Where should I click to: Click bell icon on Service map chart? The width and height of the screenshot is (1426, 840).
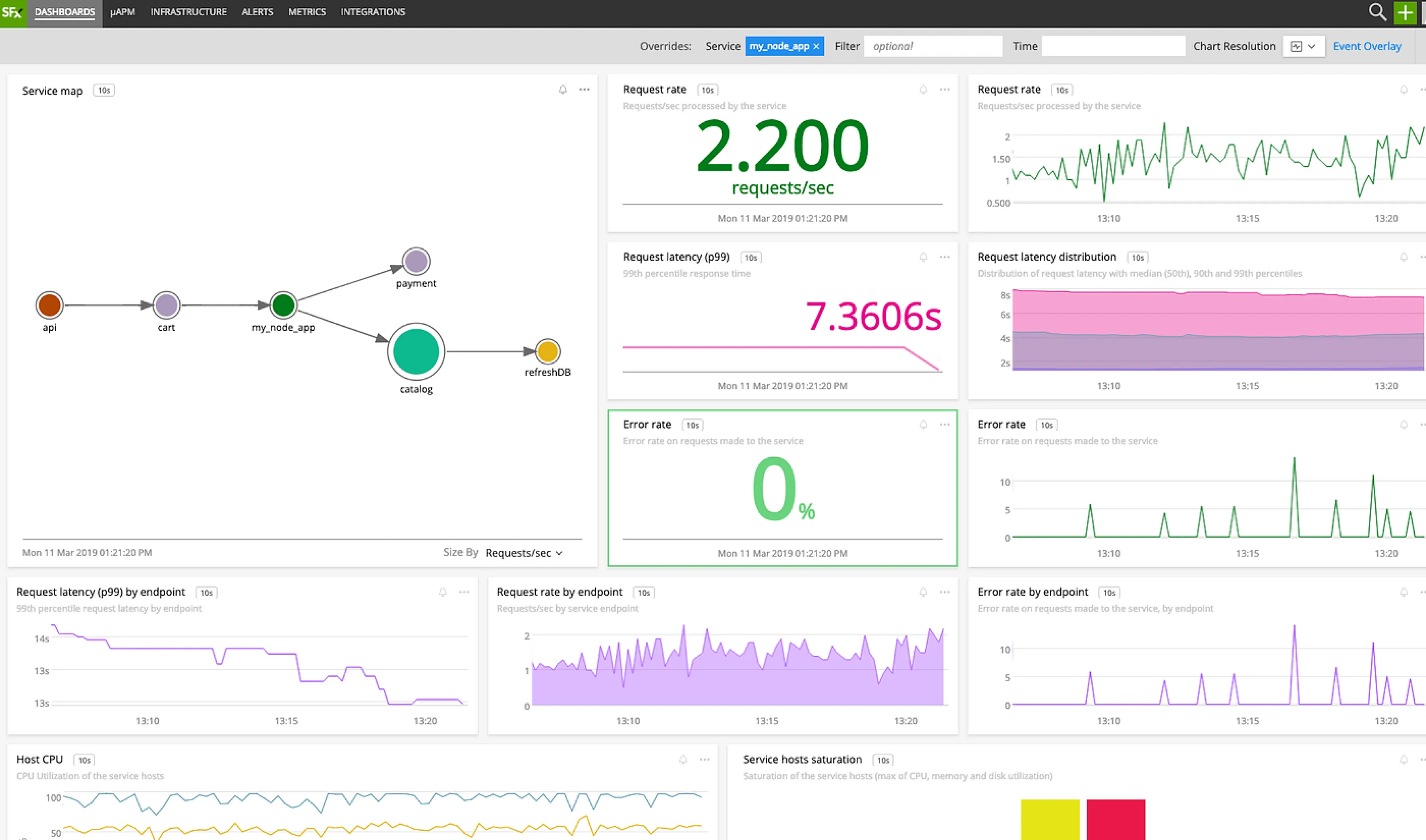pos(563,90)
